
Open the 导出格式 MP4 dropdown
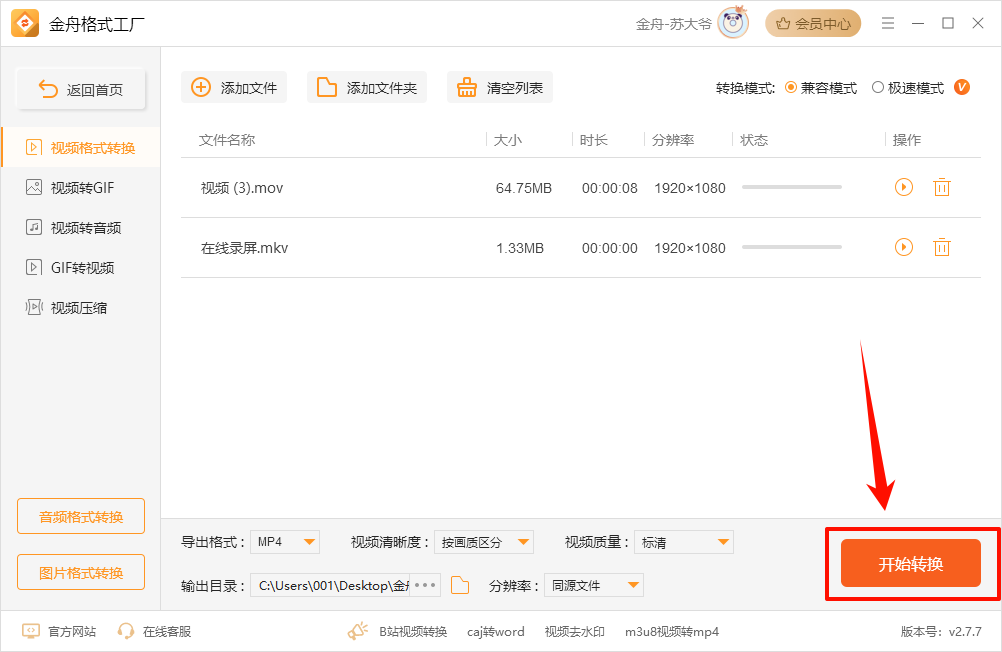[x=285, y=542]
